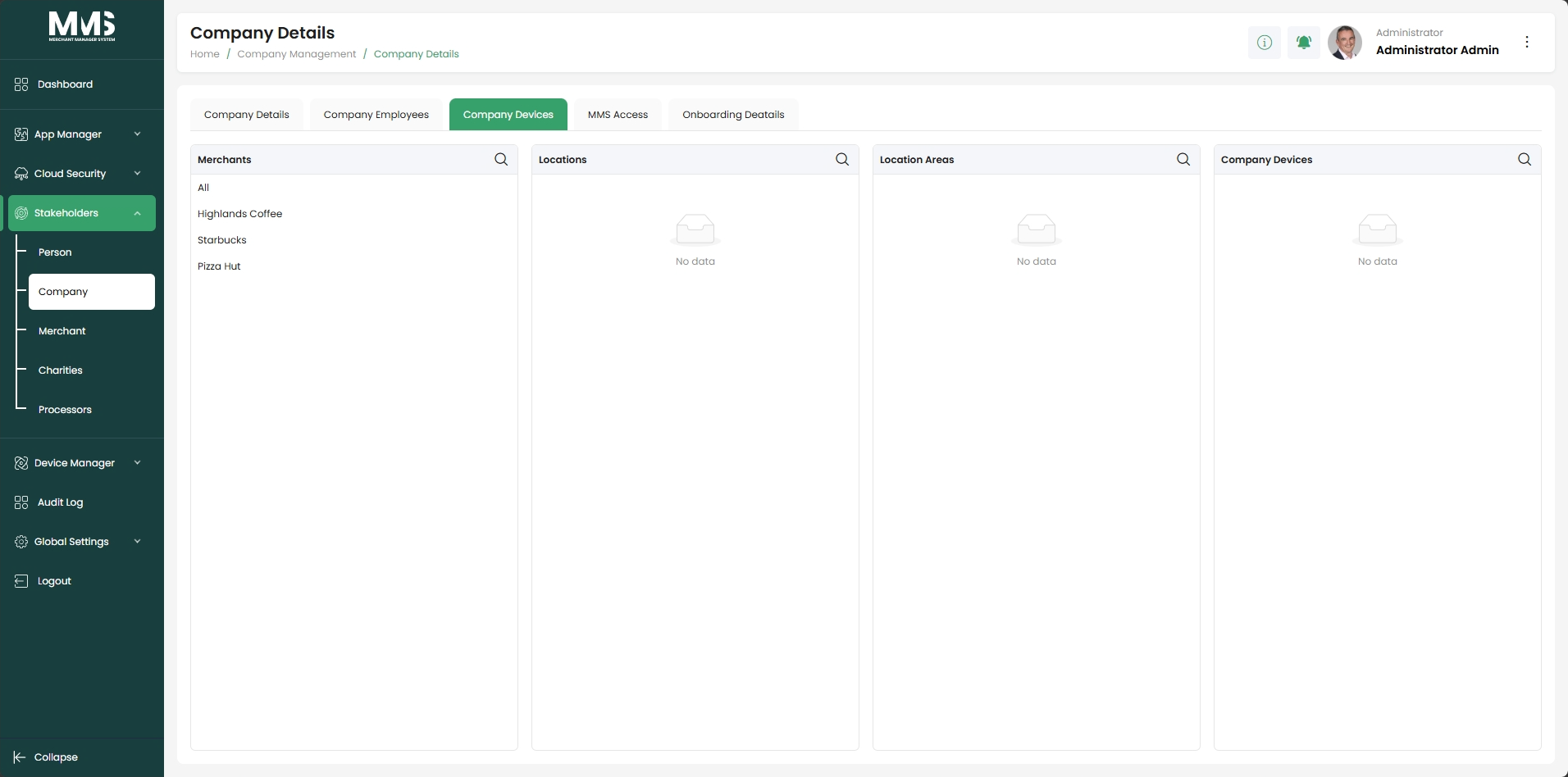This screenshot has width=1568, height=777.
Task: Select the Company Devices tab
Action: click(x=508, y=115)
